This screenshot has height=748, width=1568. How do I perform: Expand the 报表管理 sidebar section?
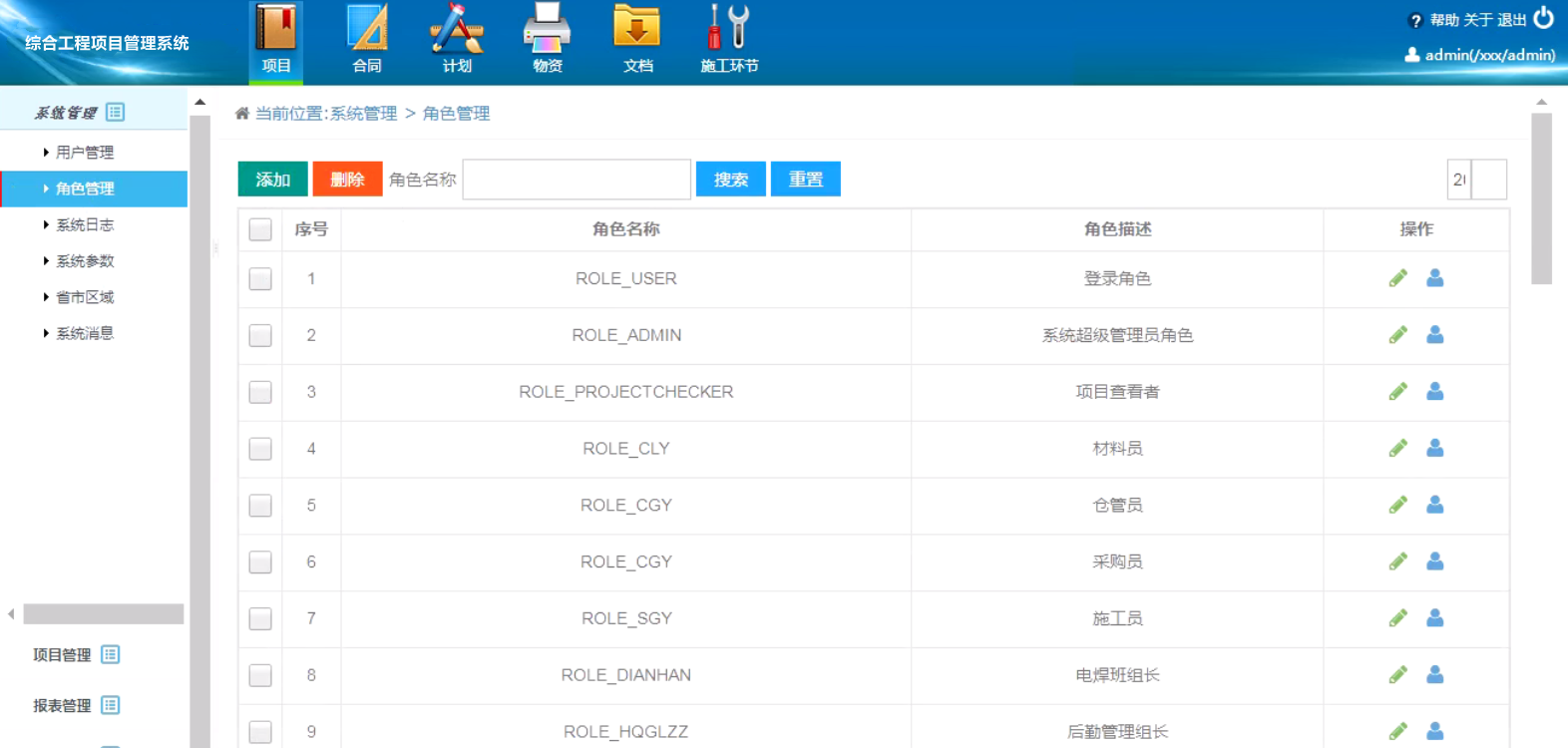pos(77,705)
